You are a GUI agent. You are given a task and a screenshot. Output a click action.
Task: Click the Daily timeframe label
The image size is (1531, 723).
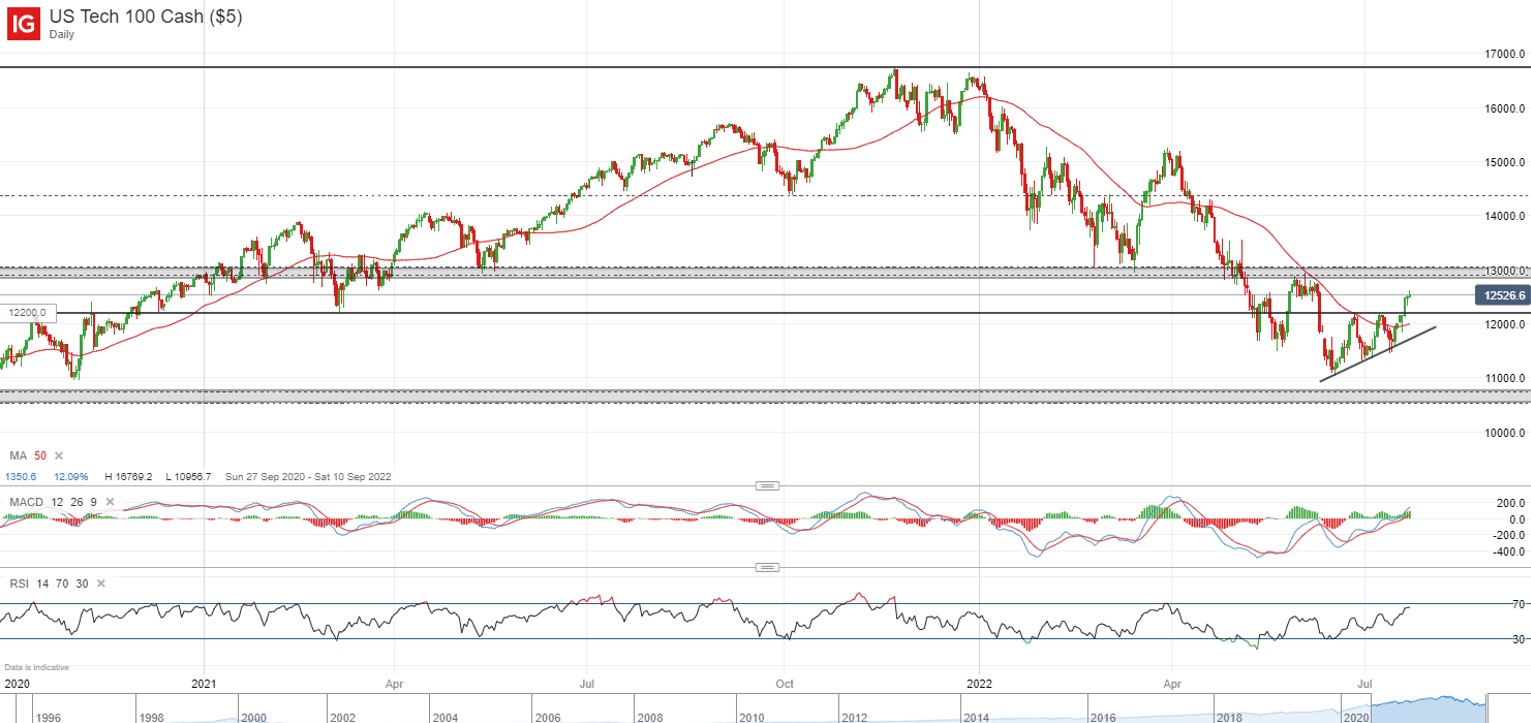(x=63, y=34)
